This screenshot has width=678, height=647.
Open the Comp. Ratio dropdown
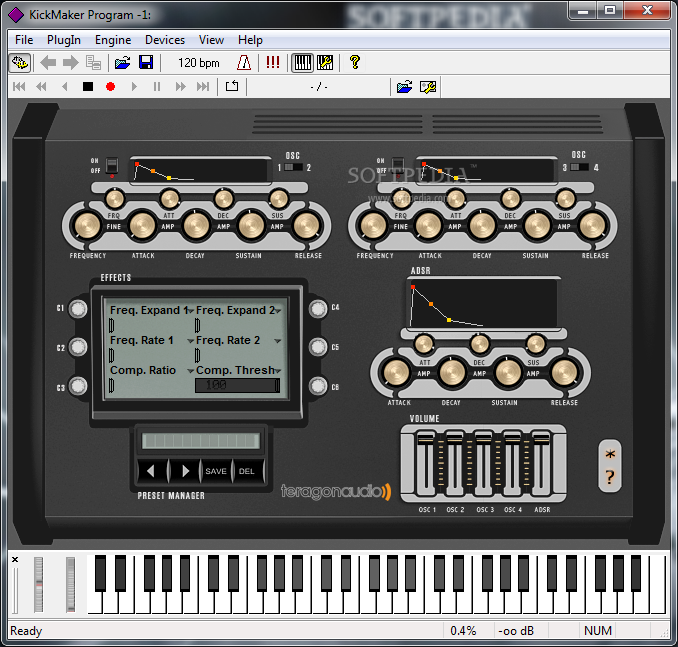190,371
